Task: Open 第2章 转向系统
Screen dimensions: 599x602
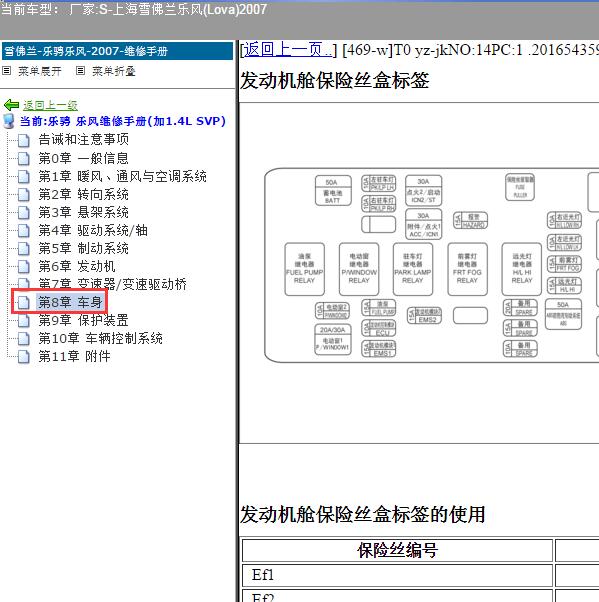Action: (83, 194)
